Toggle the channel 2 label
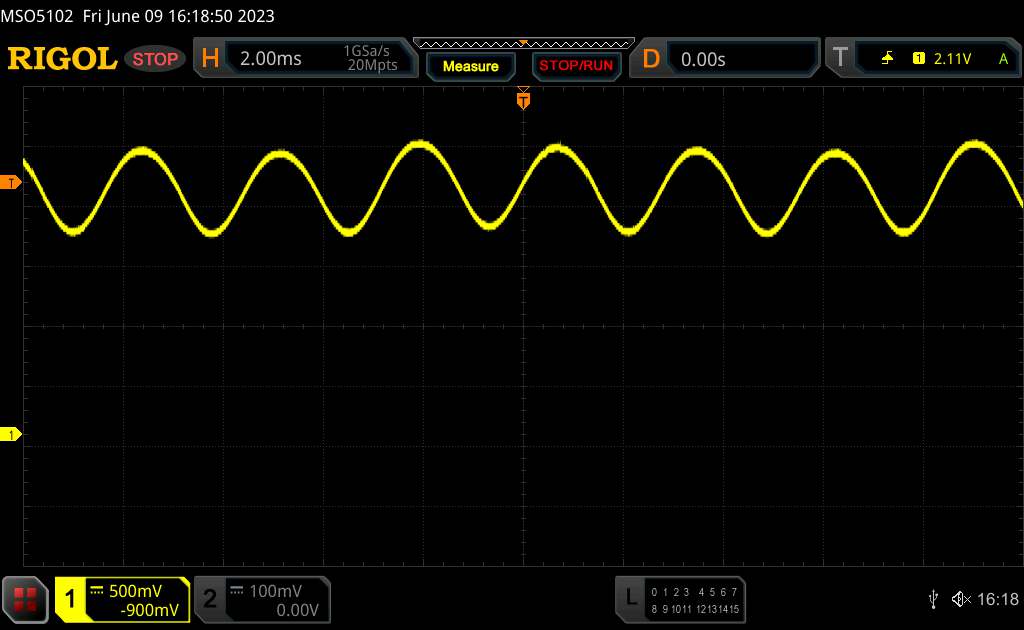Image resolution: width=1024 pixels, height=630 pixels. click(210, 599)
